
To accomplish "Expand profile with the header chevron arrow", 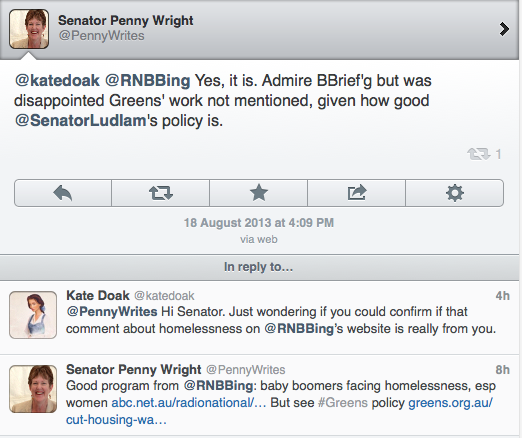I will (504, 29).
